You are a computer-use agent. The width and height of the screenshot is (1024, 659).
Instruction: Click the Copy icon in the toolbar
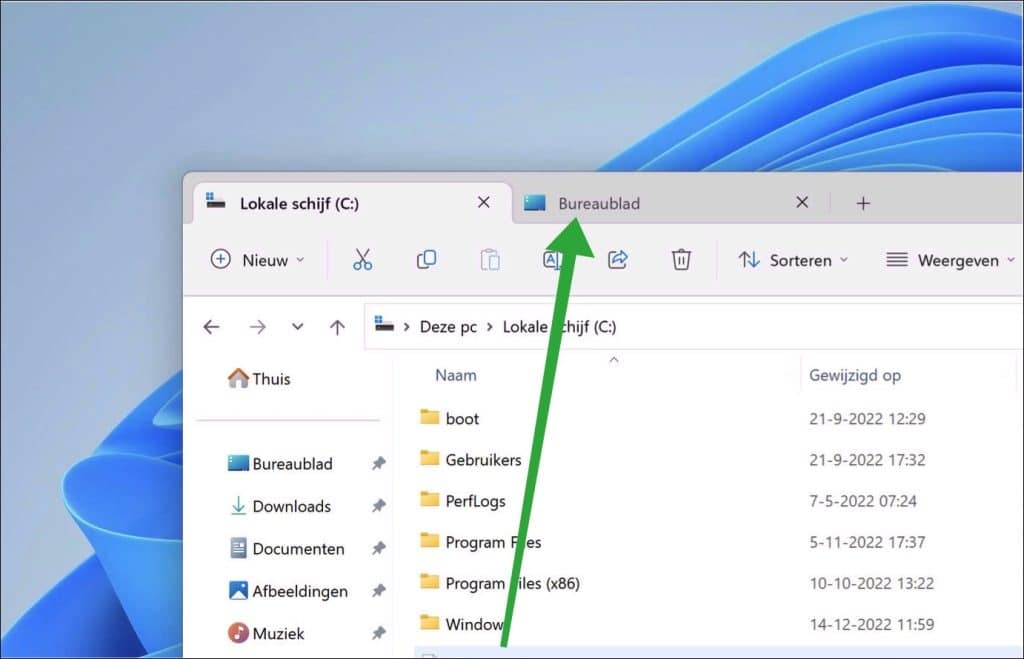[426, 259]
